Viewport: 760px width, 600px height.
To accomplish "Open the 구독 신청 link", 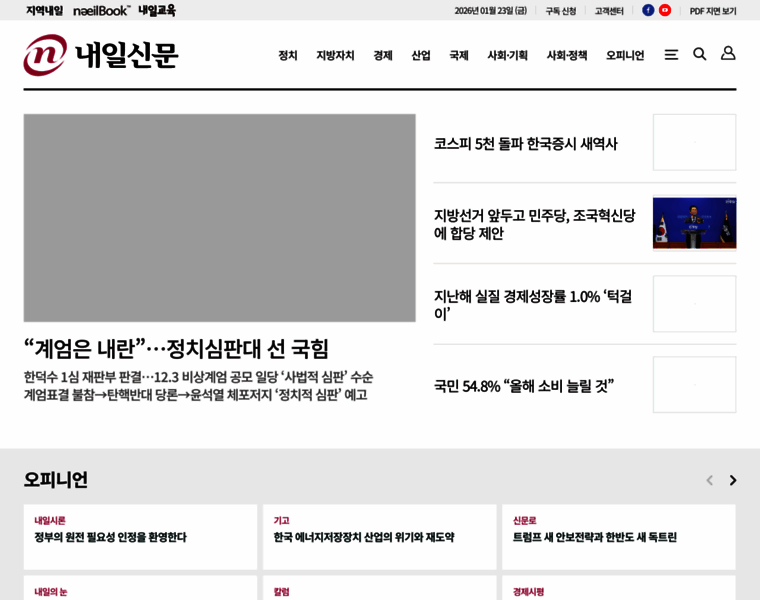I will coord(560,11).
